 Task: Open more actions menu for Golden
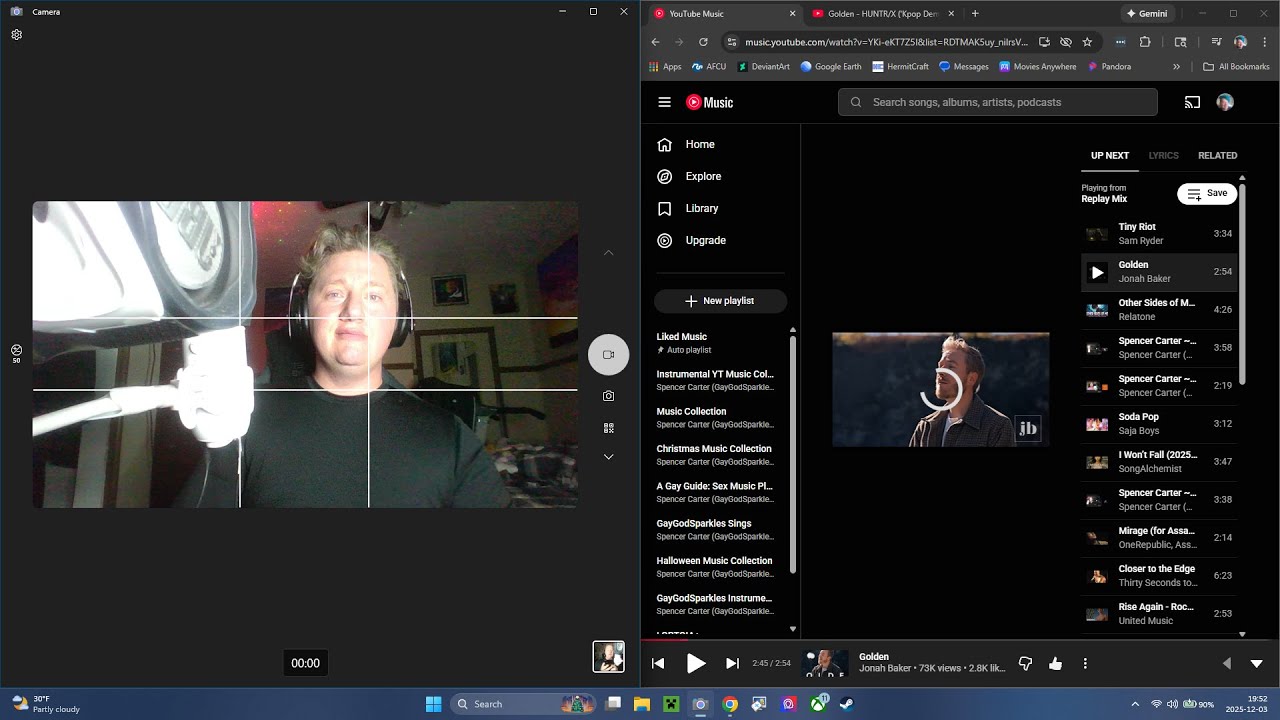point(1085,663)
